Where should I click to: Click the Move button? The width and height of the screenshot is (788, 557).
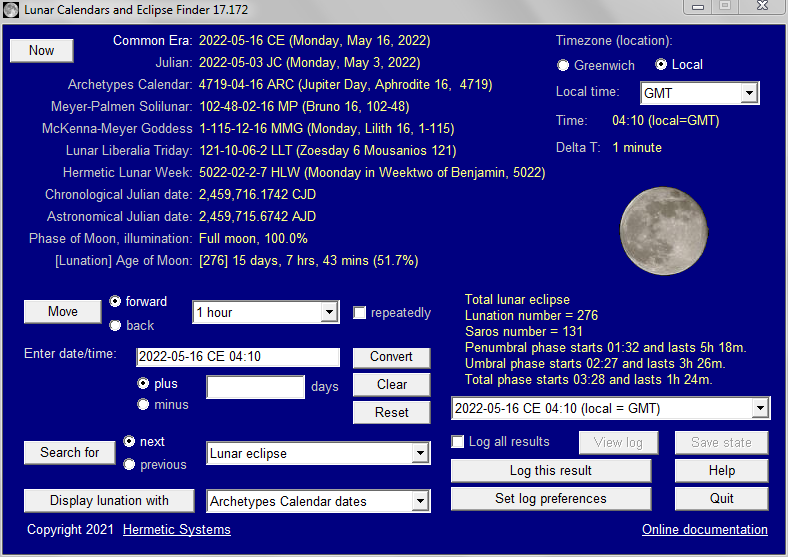(63, 312)
